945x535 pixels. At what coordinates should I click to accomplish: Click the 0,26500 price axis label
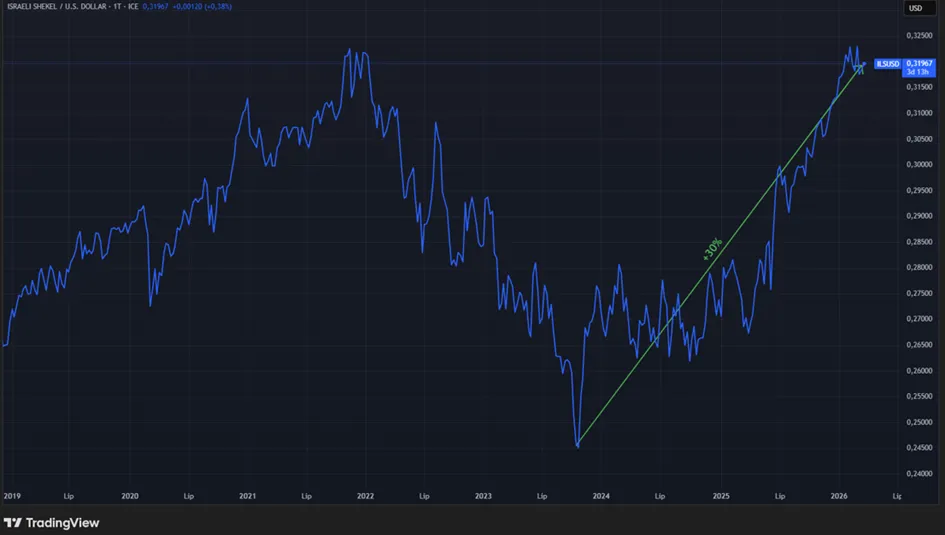[x=919, y=345]
